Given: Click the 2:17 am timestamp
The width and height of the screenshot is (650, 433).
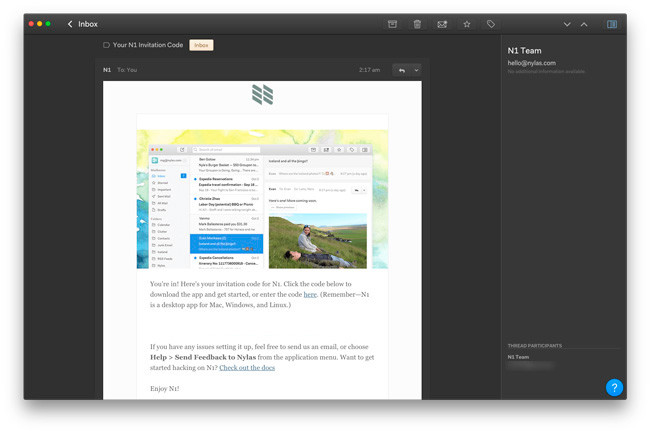Looking at the screenshot, I should pos(369,70).
